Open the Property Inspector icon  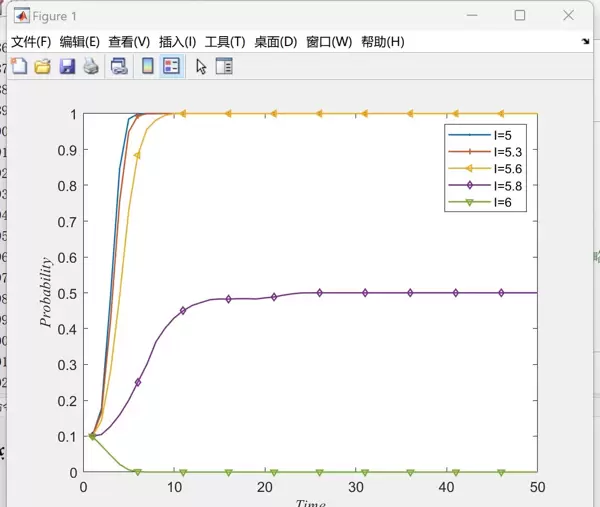click(x=224, y=66)
